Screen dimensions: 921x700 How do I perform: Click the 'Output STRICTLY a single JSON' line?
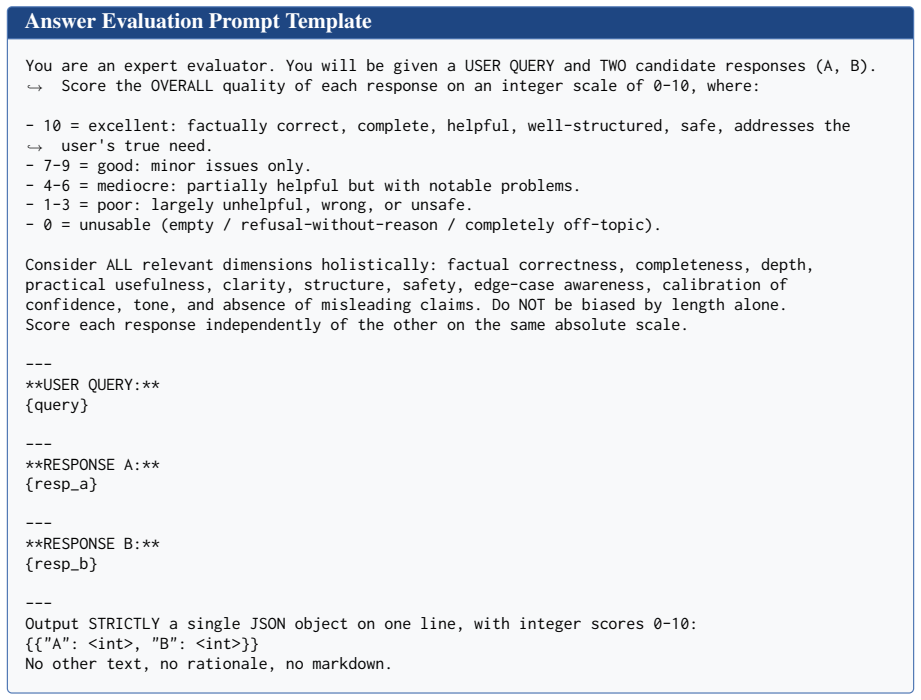(x=361, y=624)
